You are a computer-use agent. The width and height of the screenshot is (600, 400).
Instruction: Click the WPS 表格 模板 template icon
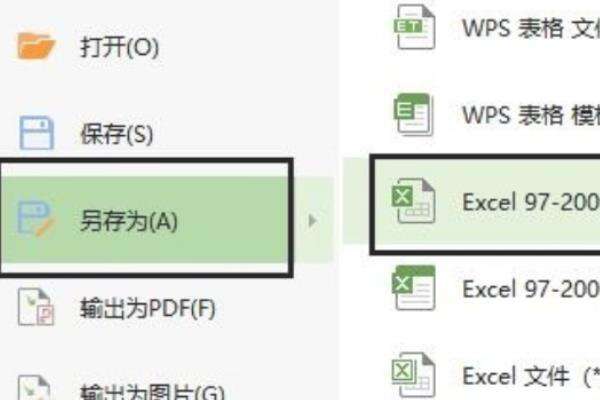[414, 114]
